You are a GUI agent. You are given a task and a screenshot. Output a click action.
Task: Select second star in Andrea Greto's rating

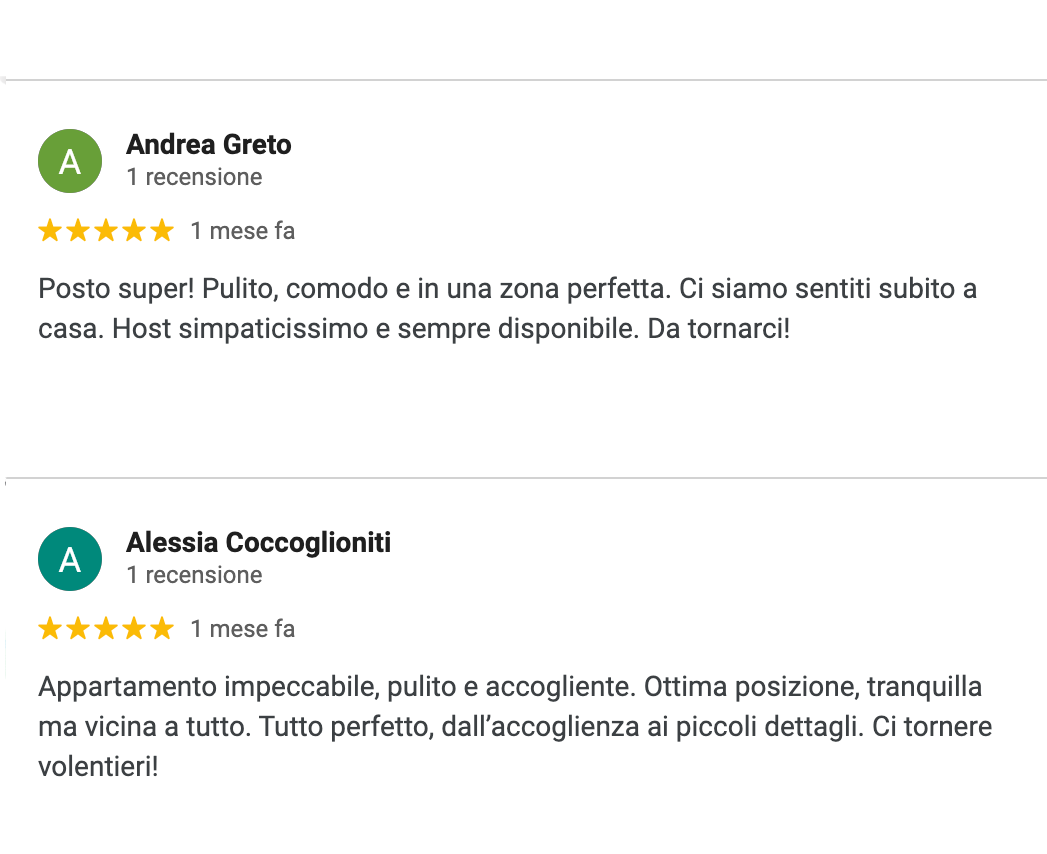coord(77,231)
